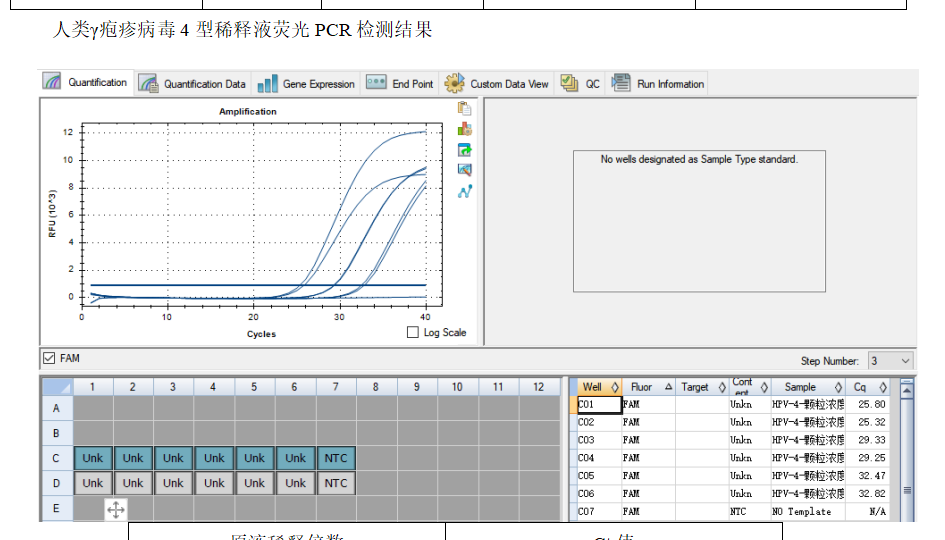Select well C5 Unk in plate
Screen dimensions: 945x540
pos(254,458)
